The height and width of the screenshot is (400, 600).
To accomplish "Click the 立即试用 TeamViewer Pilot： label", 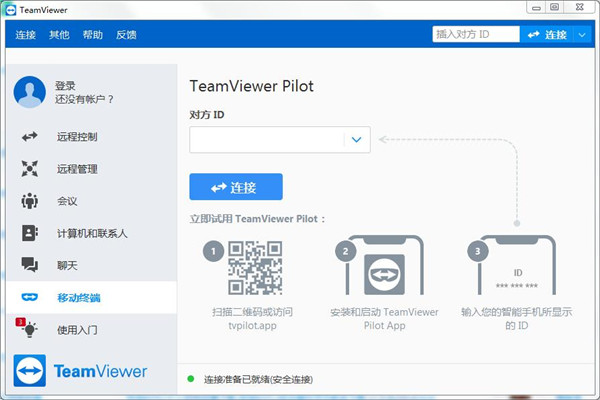I will [258, 219].
